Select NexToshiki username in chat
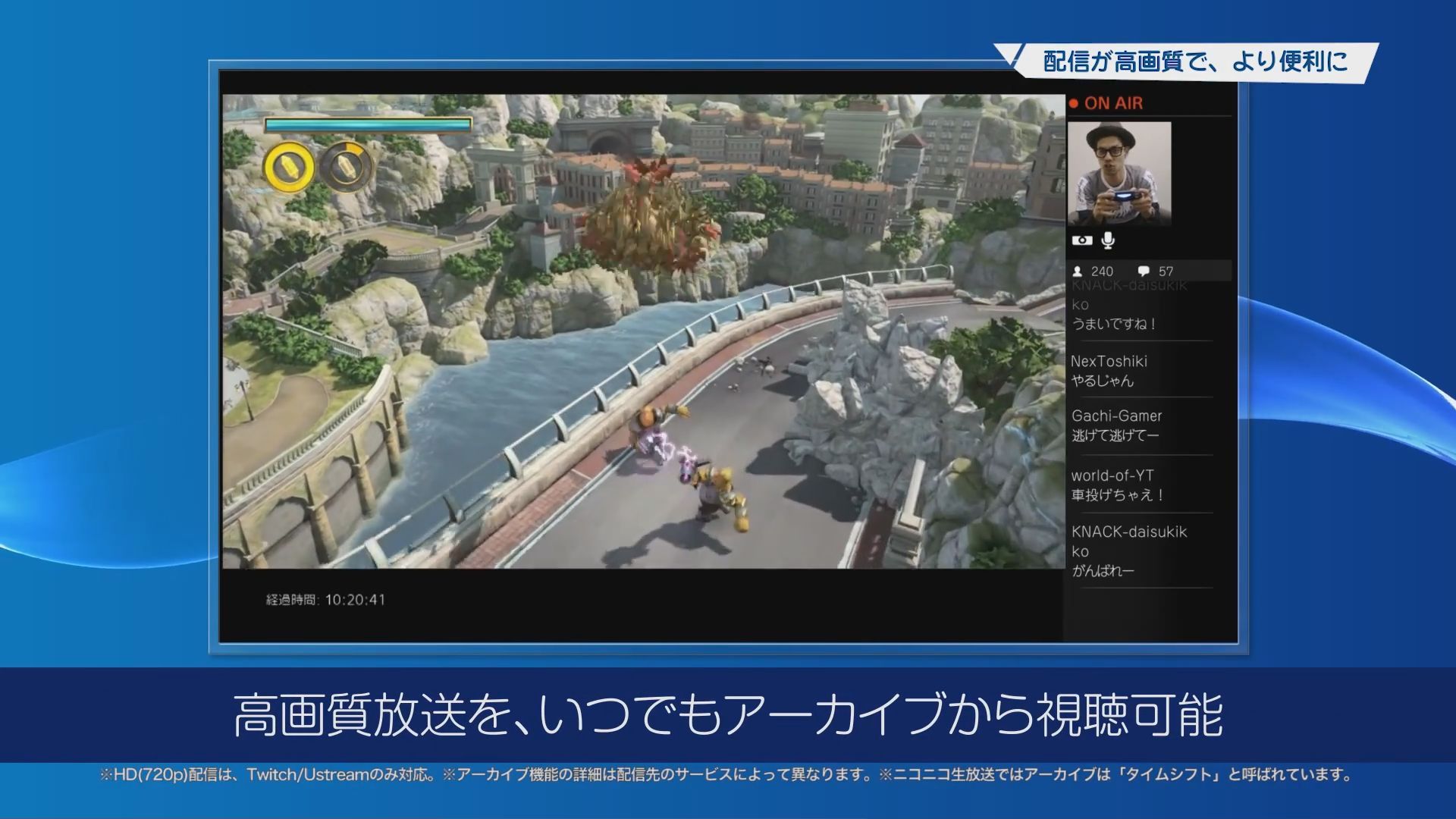1456x819 pixels. (1109, 361)
